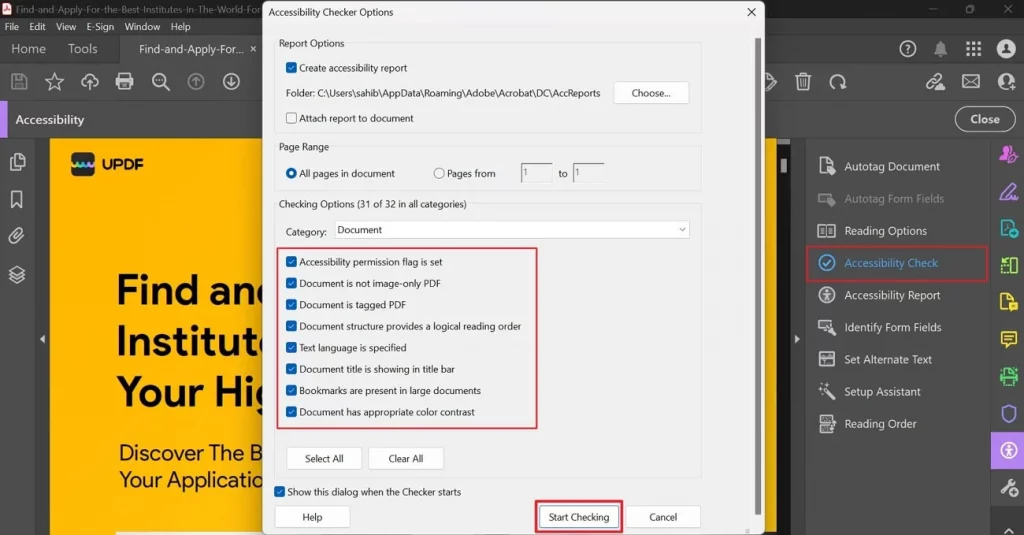The height and width of the screenshot is (535, 1024).
Task: Open the apps grid icon
Action: click(x=973, y=49)
